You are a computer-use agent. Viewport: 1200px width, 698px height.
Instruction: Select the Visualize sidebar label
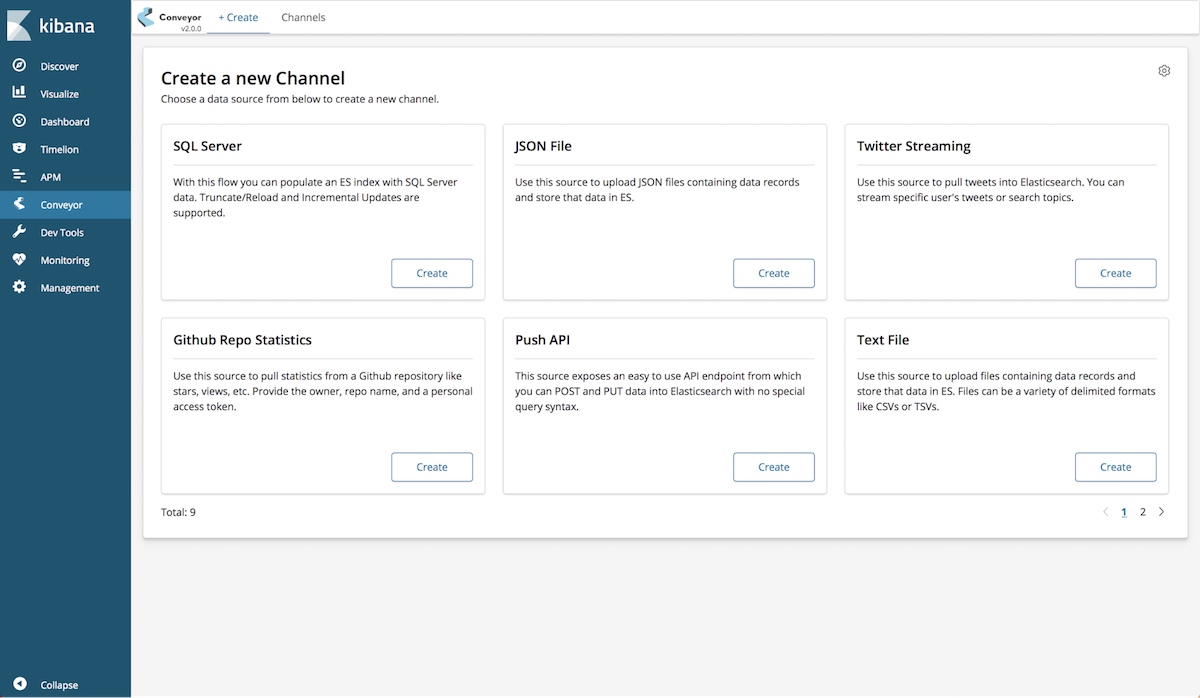(x=59, y=94)
